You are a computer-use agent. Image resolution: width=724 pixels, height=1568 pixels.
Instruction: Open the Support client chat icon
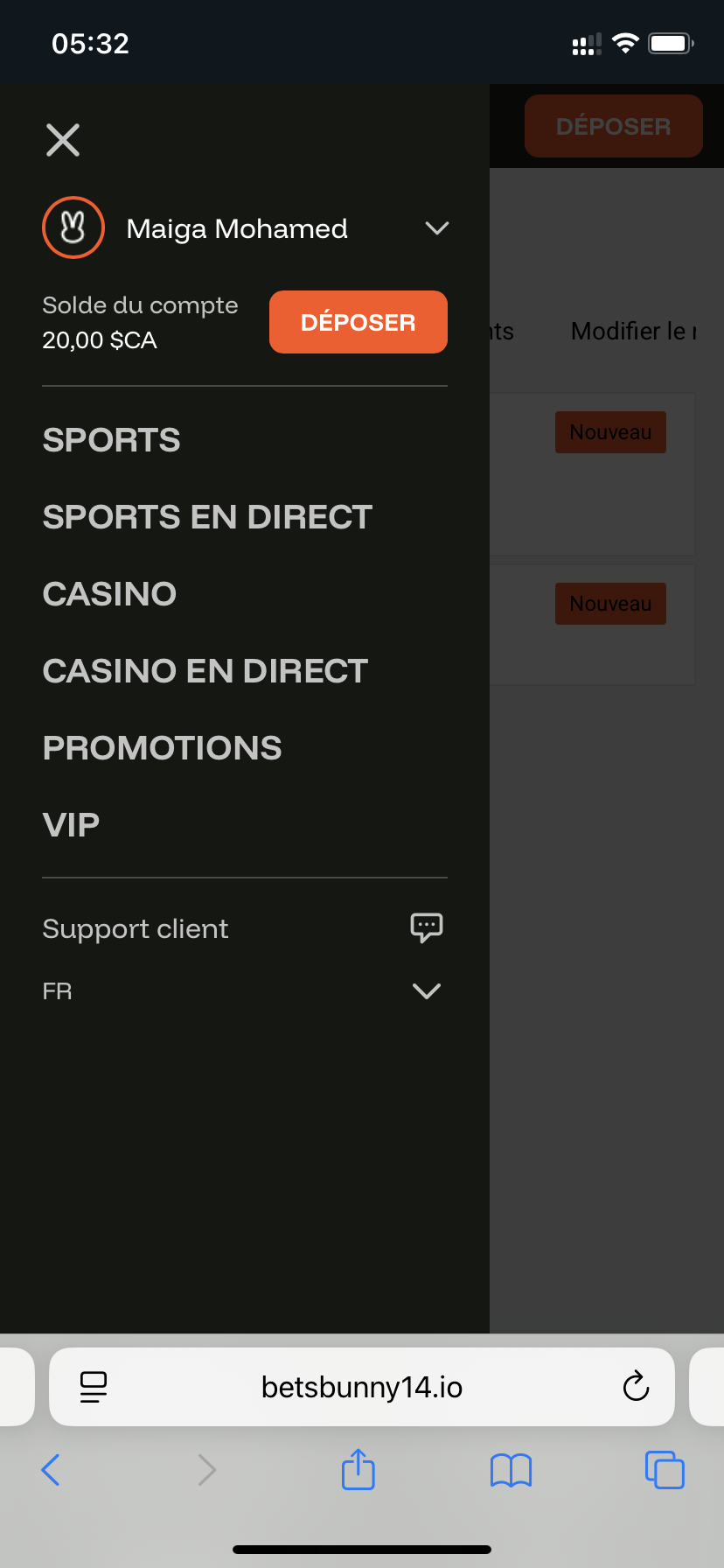pos(427,927)
